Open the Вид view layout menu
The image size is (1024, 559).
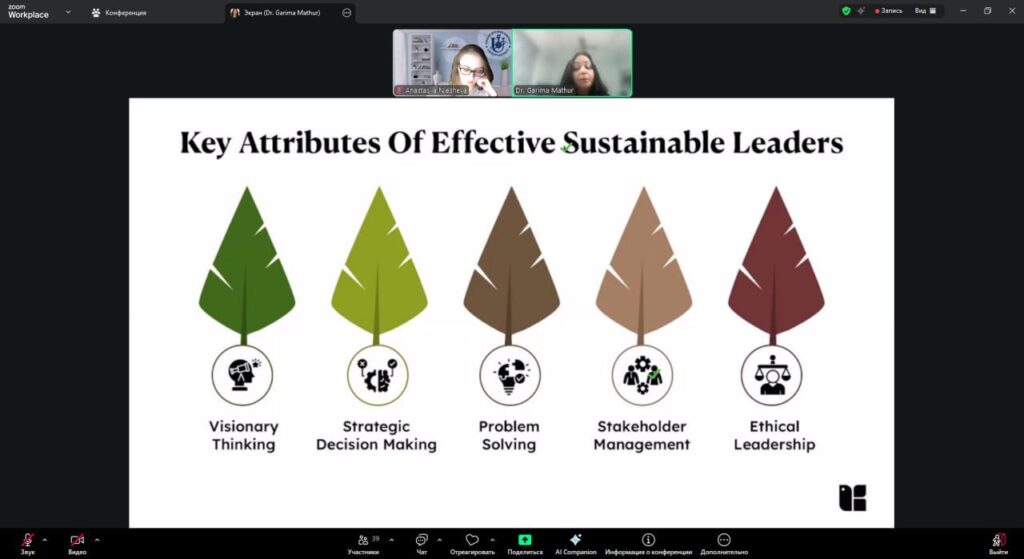925,11
